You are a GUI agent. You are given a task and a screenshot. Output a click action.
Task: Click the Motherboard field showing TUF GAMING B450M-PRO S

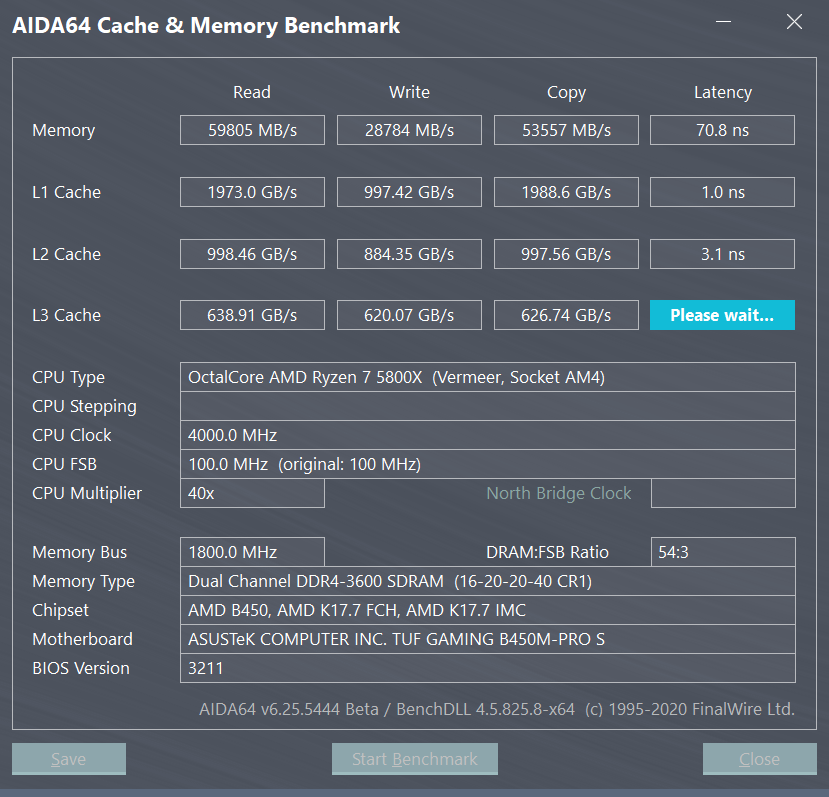[487, 639]
